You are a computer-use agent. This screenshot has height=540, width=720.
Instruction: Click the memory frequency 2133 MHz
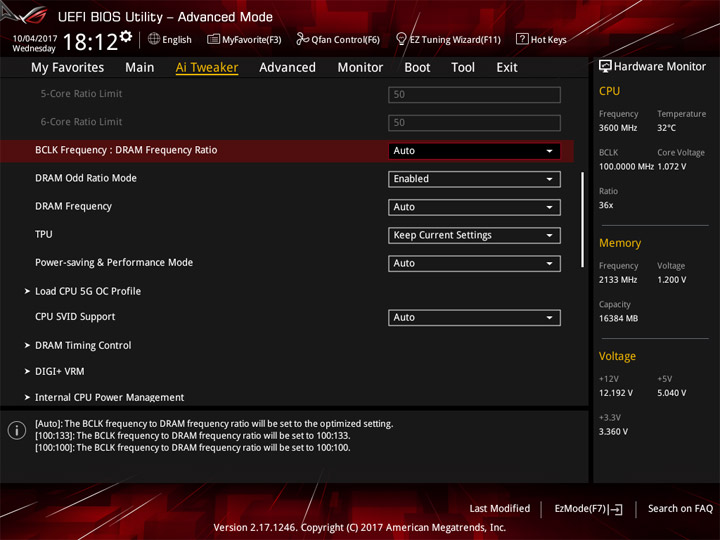point(618,280)
